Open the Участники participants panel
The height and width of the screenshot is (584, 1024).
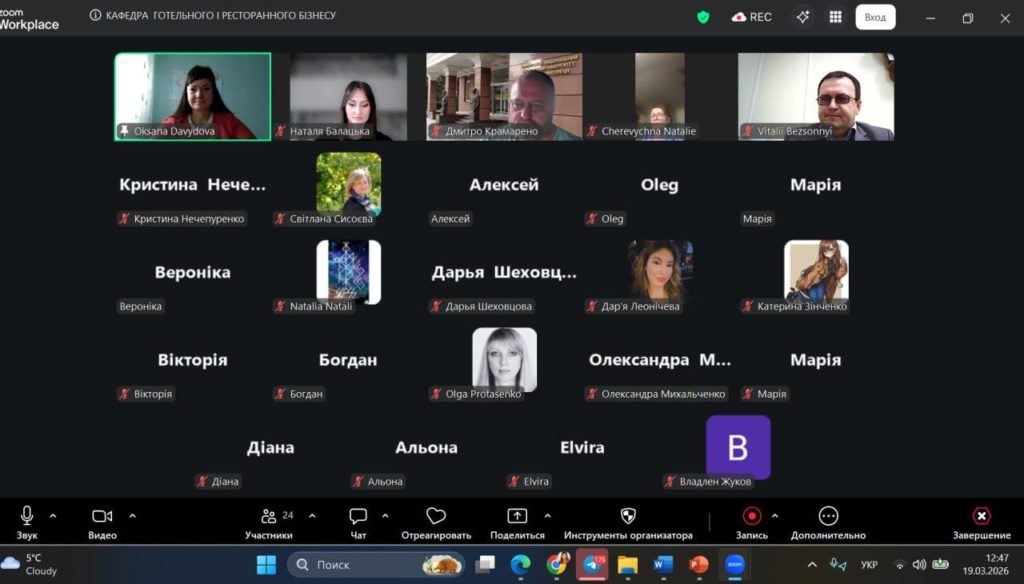(269, 521)
